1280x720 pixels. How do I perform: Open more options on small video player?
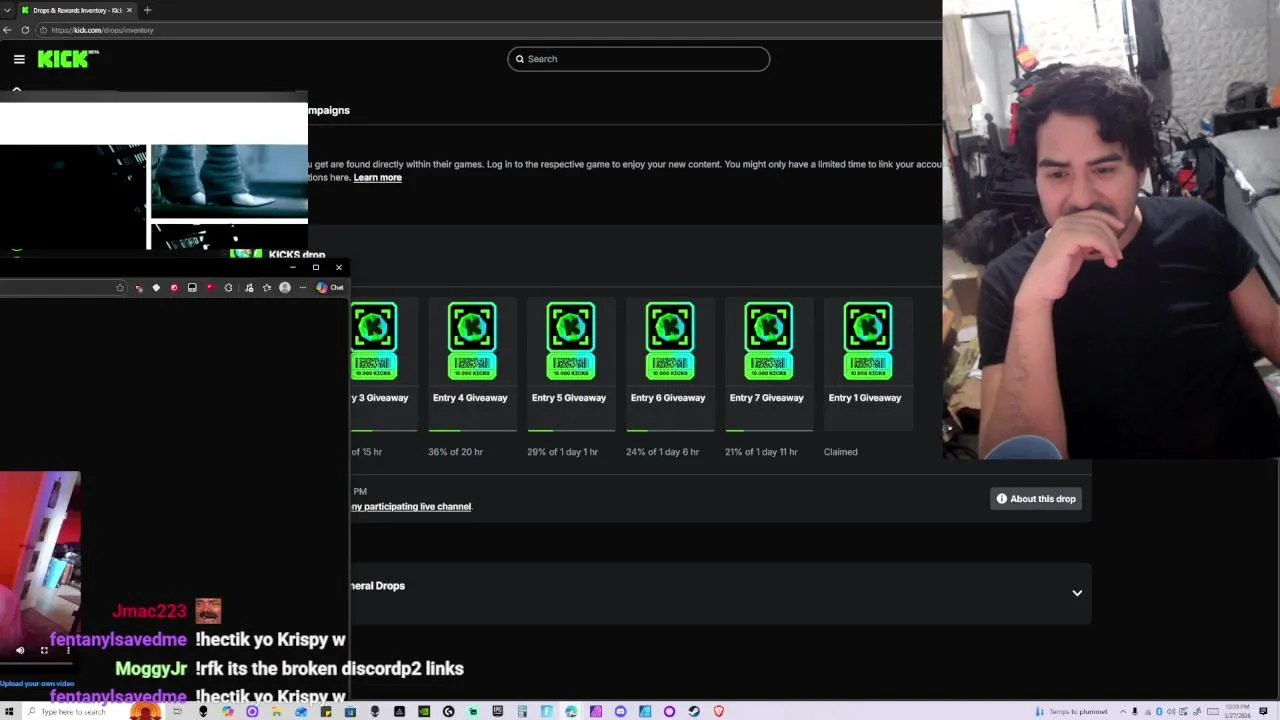click(x=68, y=650)
